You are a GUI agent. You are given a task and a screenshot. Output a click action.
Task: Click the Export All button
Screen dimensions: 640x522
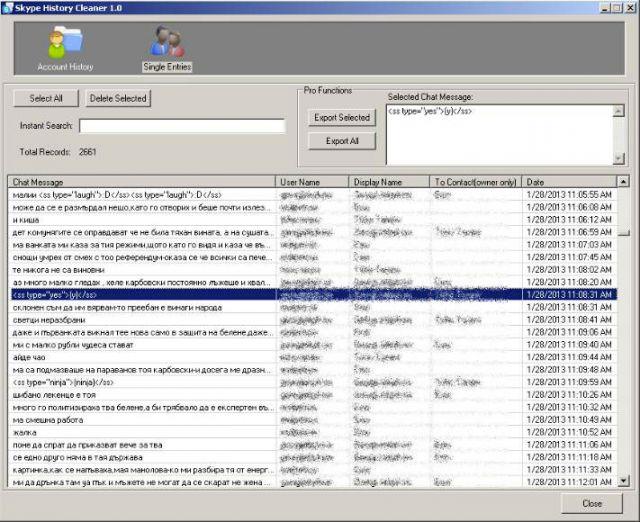pyautogui.click(x=341, y=141)
